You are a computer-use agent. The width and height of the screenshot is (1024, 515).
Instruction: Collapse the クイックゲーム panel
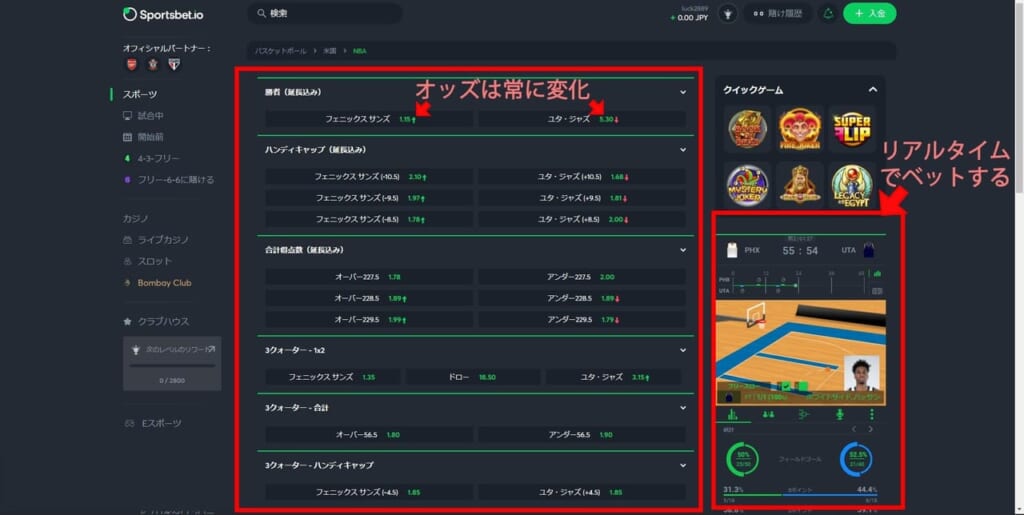(872, 89)
